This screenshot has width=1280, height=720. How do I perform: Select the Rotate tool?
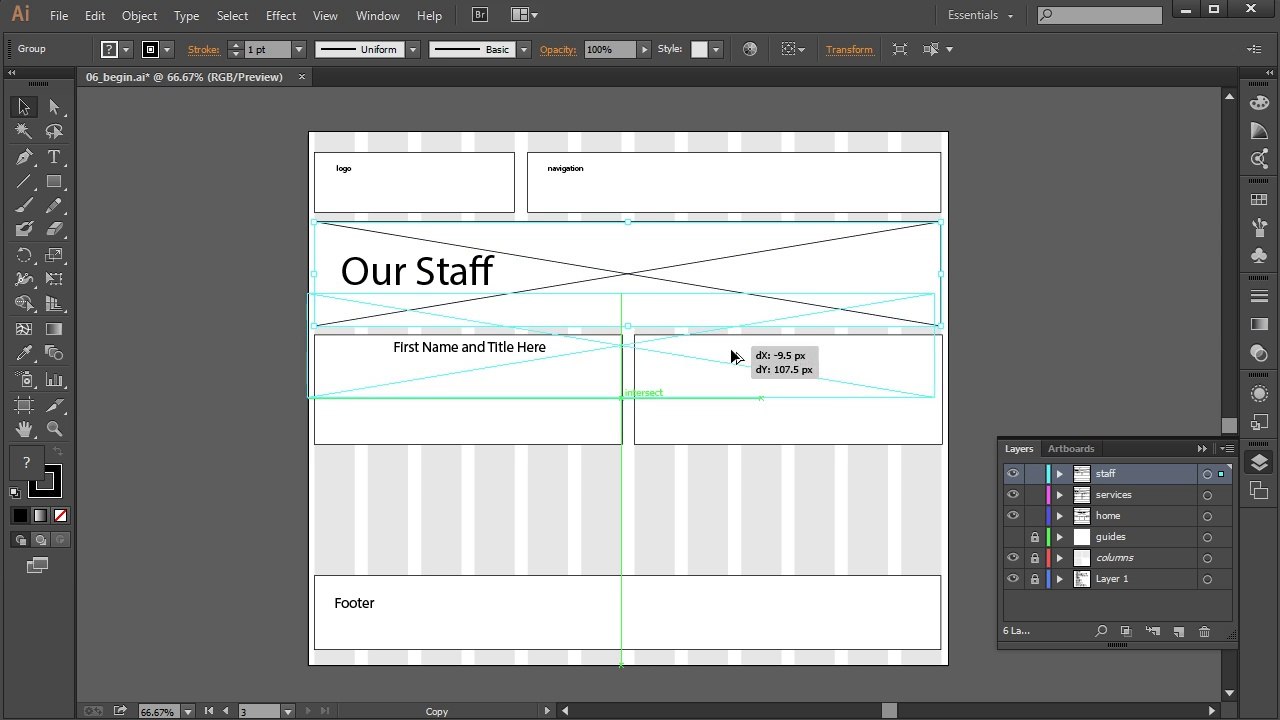point(24,255)
